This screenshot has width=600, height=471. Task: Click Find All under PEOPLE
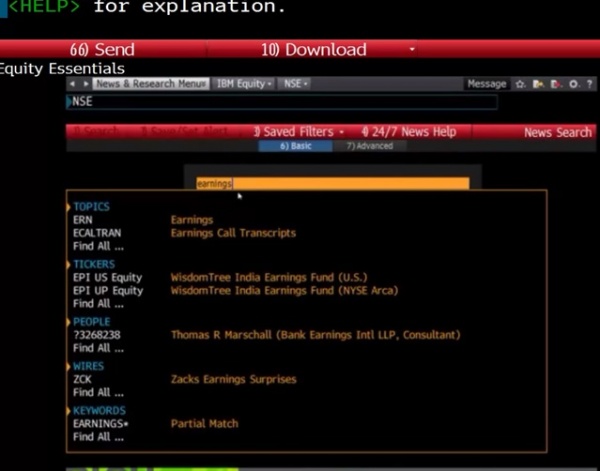click(98, 348)
